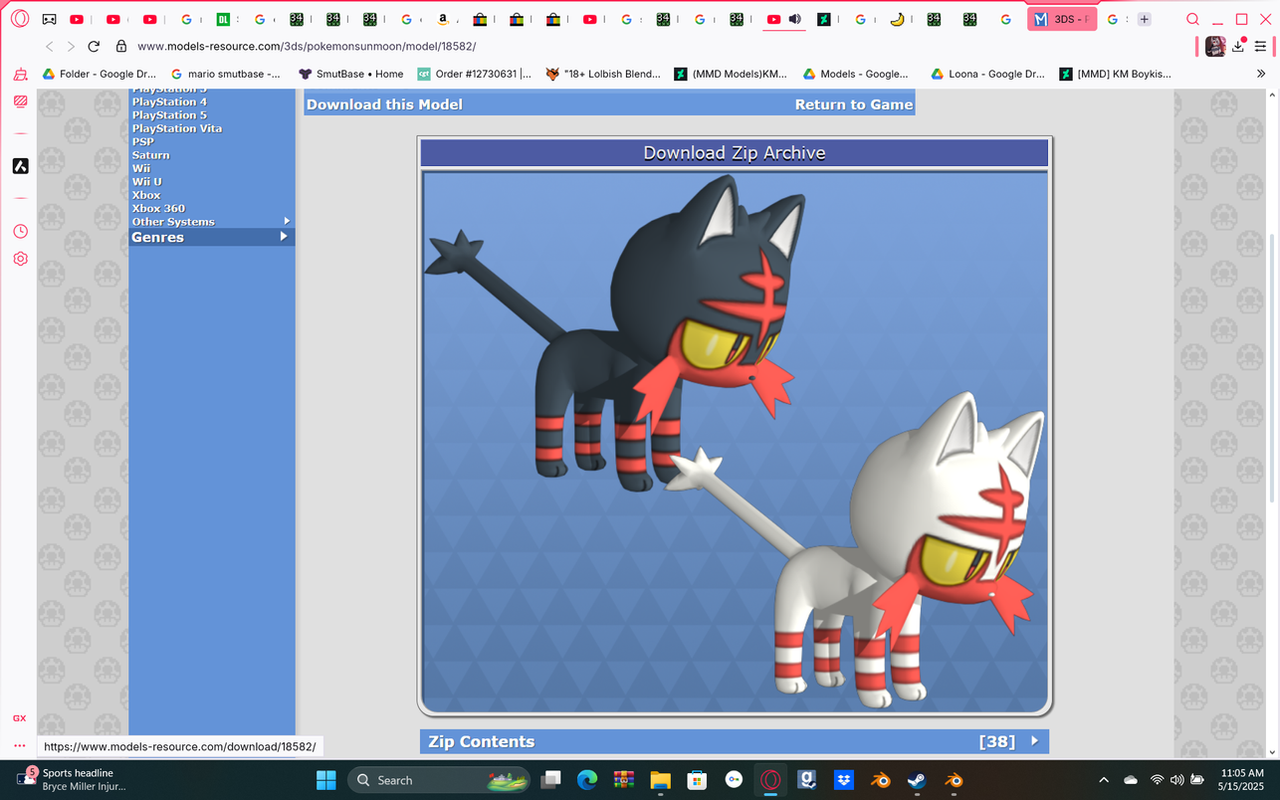Click the GX icon at sidebar bottom
The height and width of the screenshot is (800, 1280).
pos(19,718)
